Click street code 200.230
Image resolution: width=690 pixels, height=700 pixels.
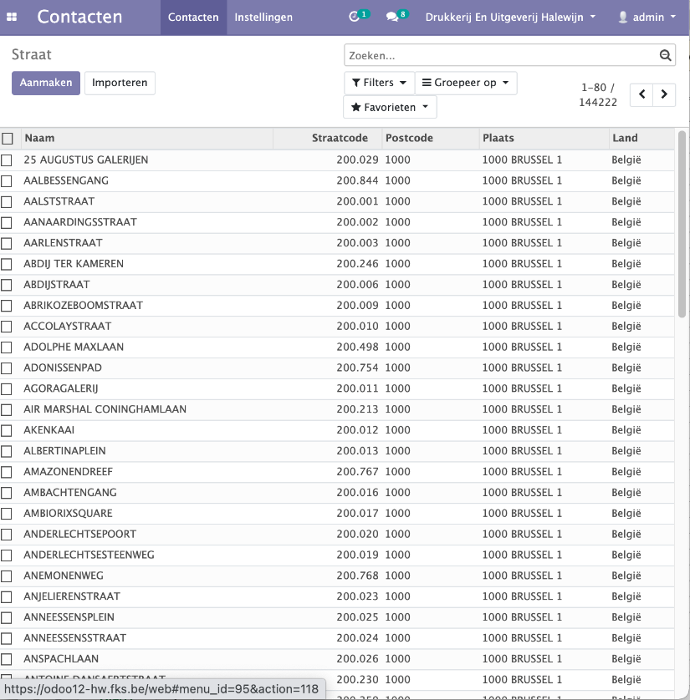click(357, 679)
